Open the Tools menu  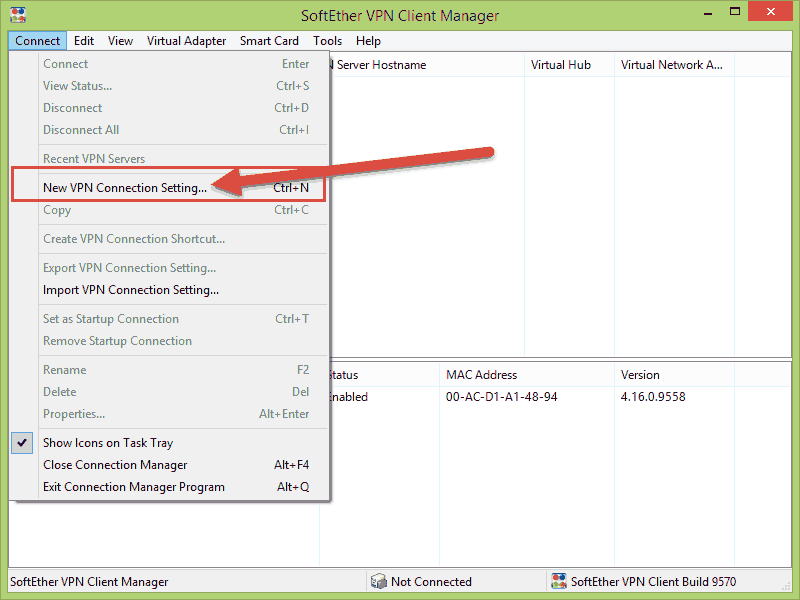pos(328,41)
